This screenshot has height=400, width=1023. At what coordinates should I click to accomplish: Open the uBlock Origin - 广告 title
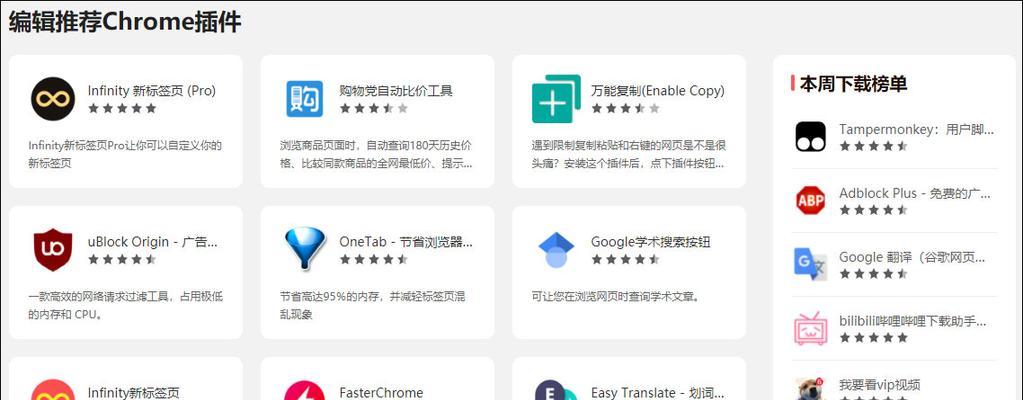(153, 242)
